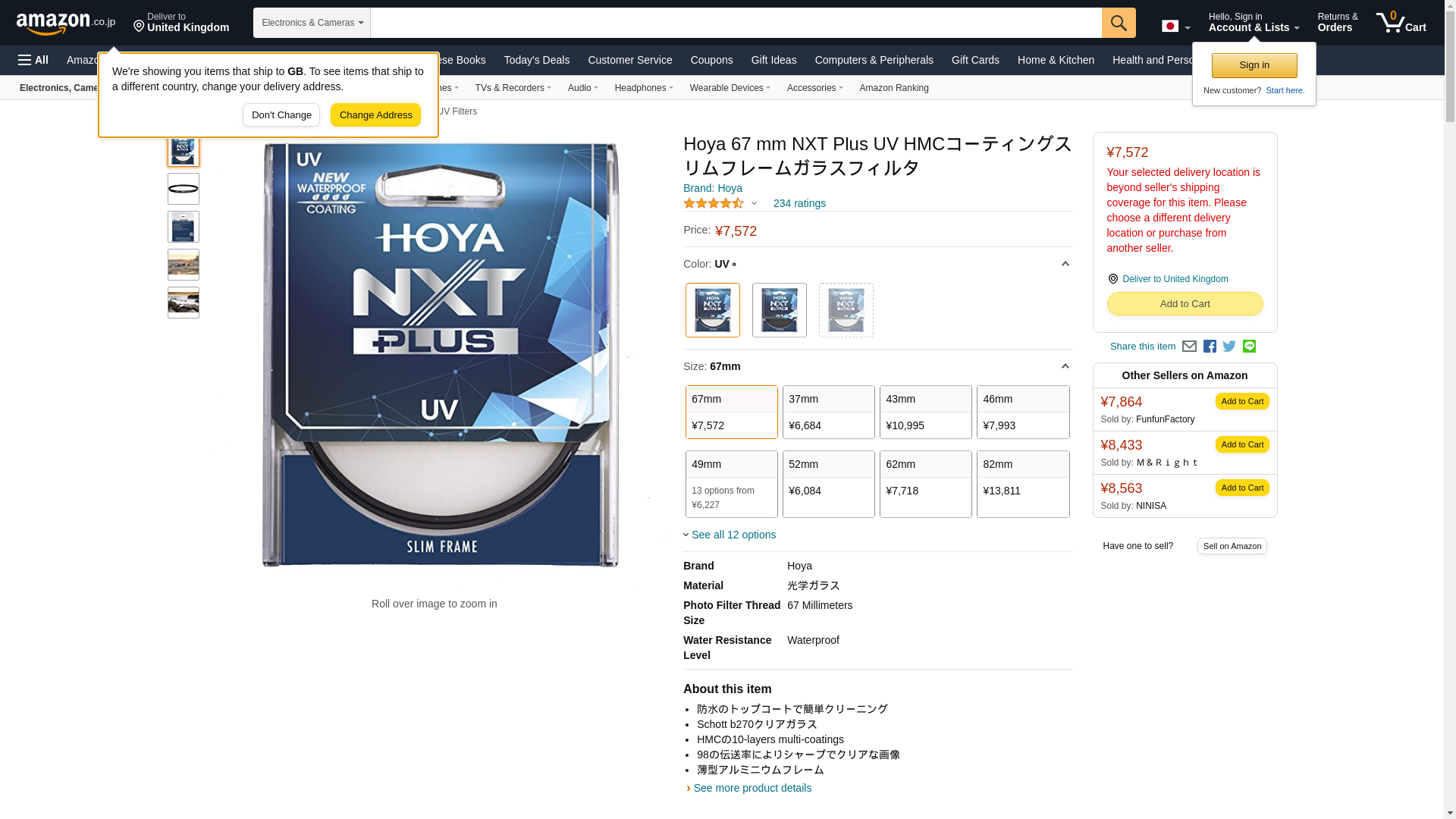Image resolution: width=1456 pixels, height=819 pixels.
Task: Select the 82mm size option
Action: [x=1022, y=484]
